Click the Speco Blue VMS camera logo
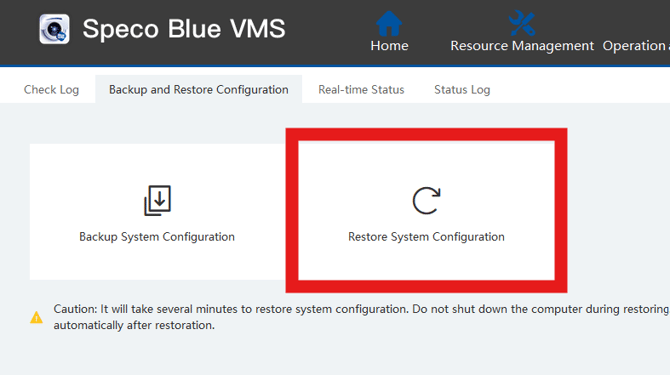Image resolution: width=670 pixels, height=375 pixels. pos(54,29)
